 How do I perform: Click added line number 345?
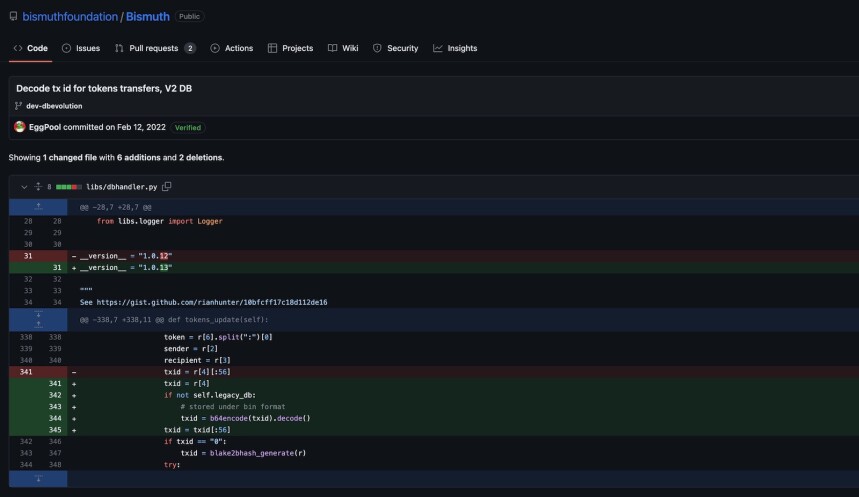point(55,430)
